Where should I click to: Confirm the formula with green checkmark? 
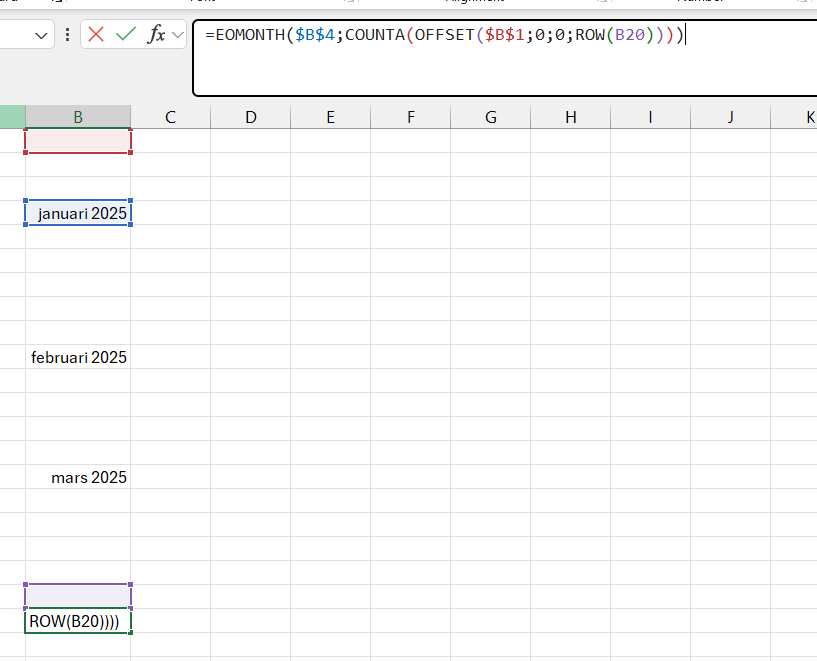click(x=126, y=35)
